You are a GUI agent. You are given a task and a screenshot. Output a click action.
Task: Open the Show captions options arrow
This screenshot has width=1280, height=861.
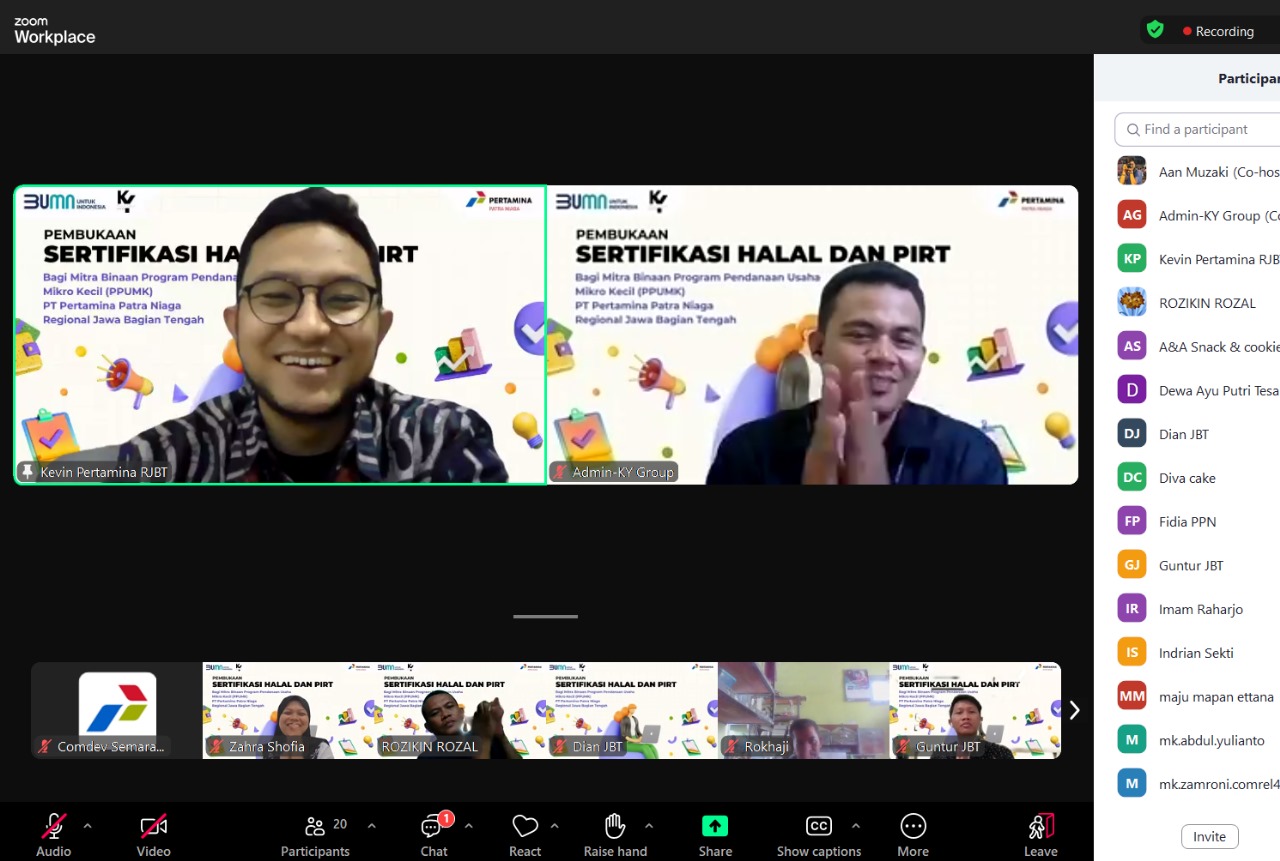coord(856,826)
